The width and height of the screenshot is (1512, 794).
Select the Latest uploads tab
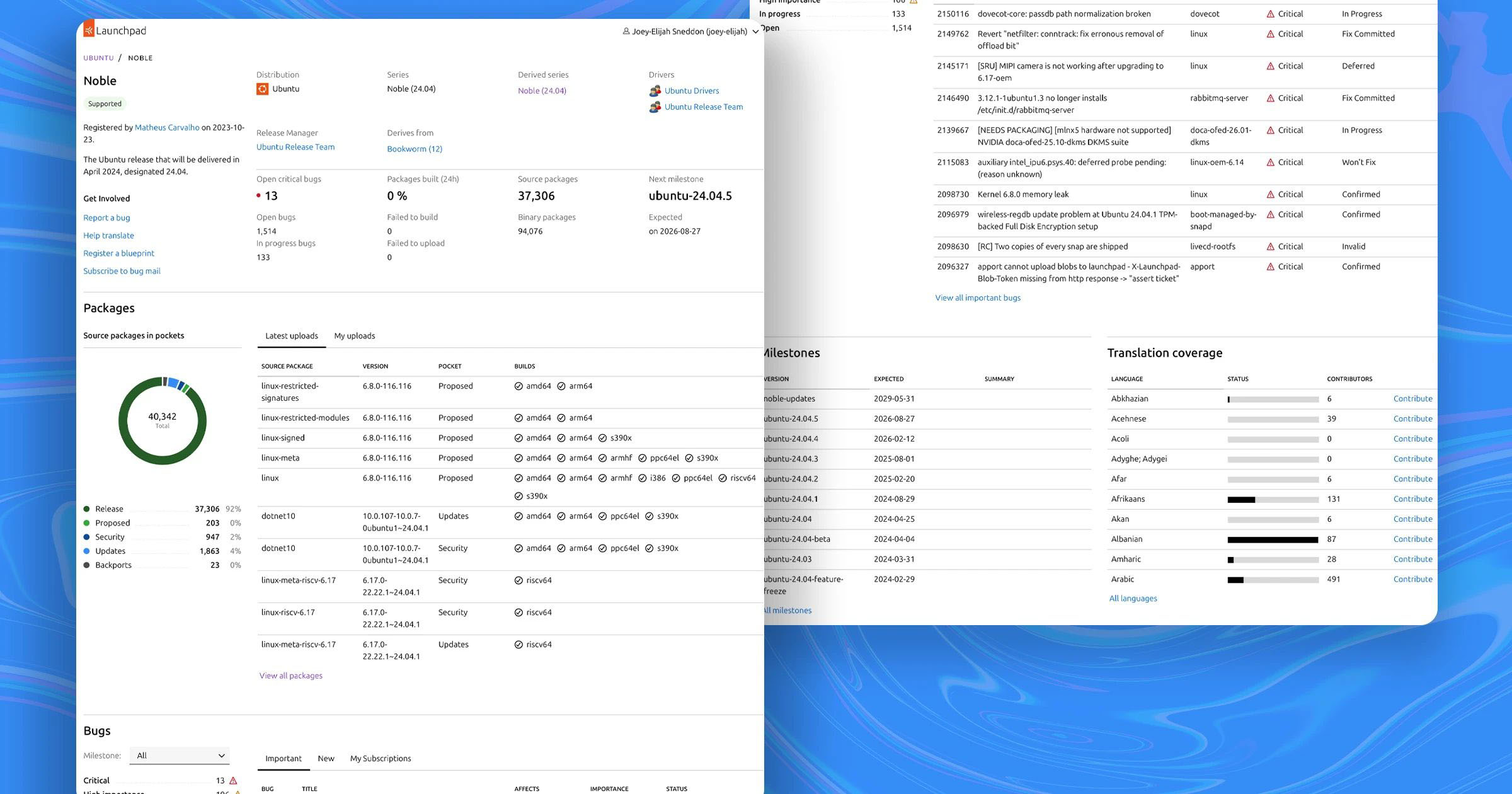click(x=291, y=336)
